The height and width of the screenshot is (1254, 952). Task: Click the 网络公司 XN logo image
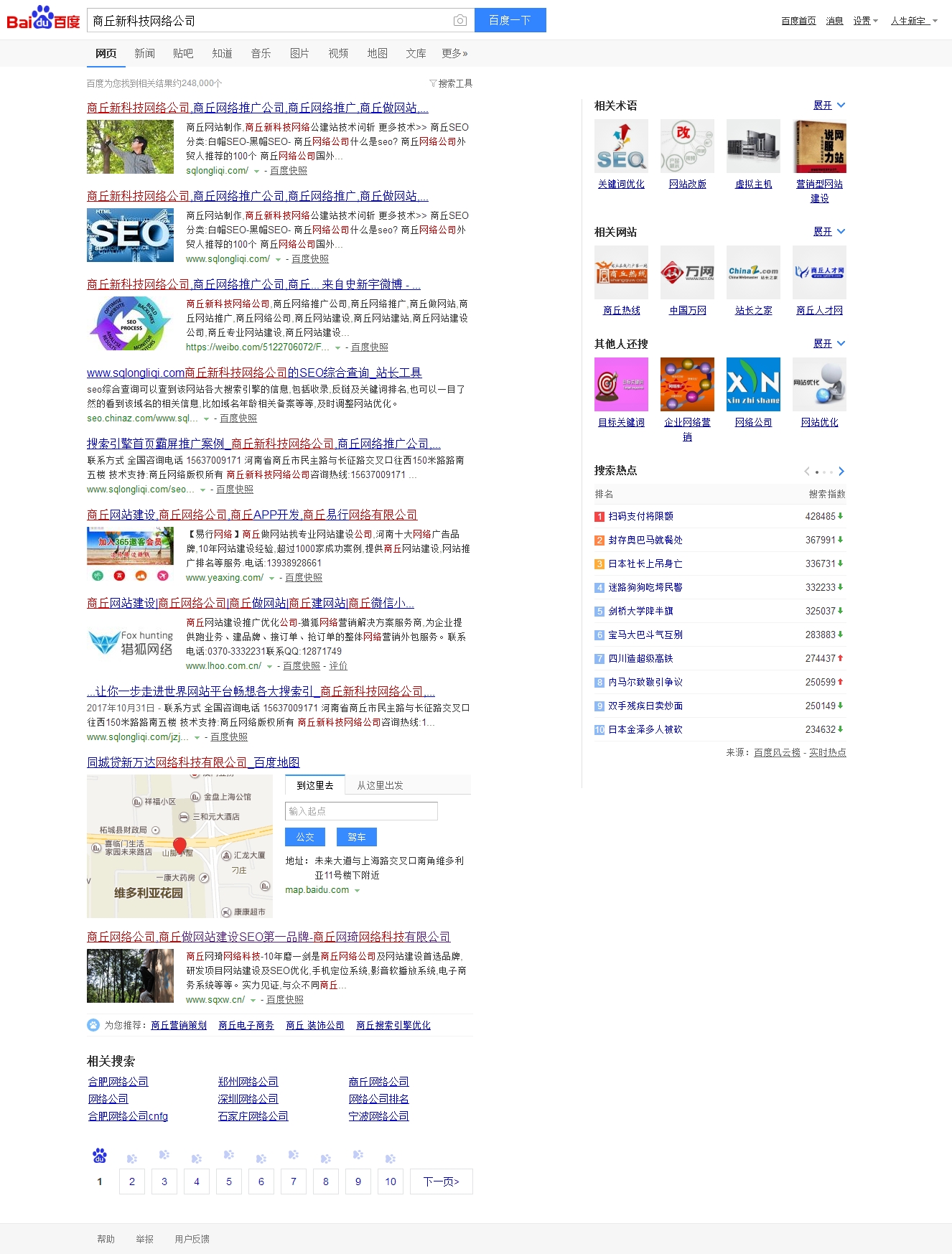tap(753, 385)
